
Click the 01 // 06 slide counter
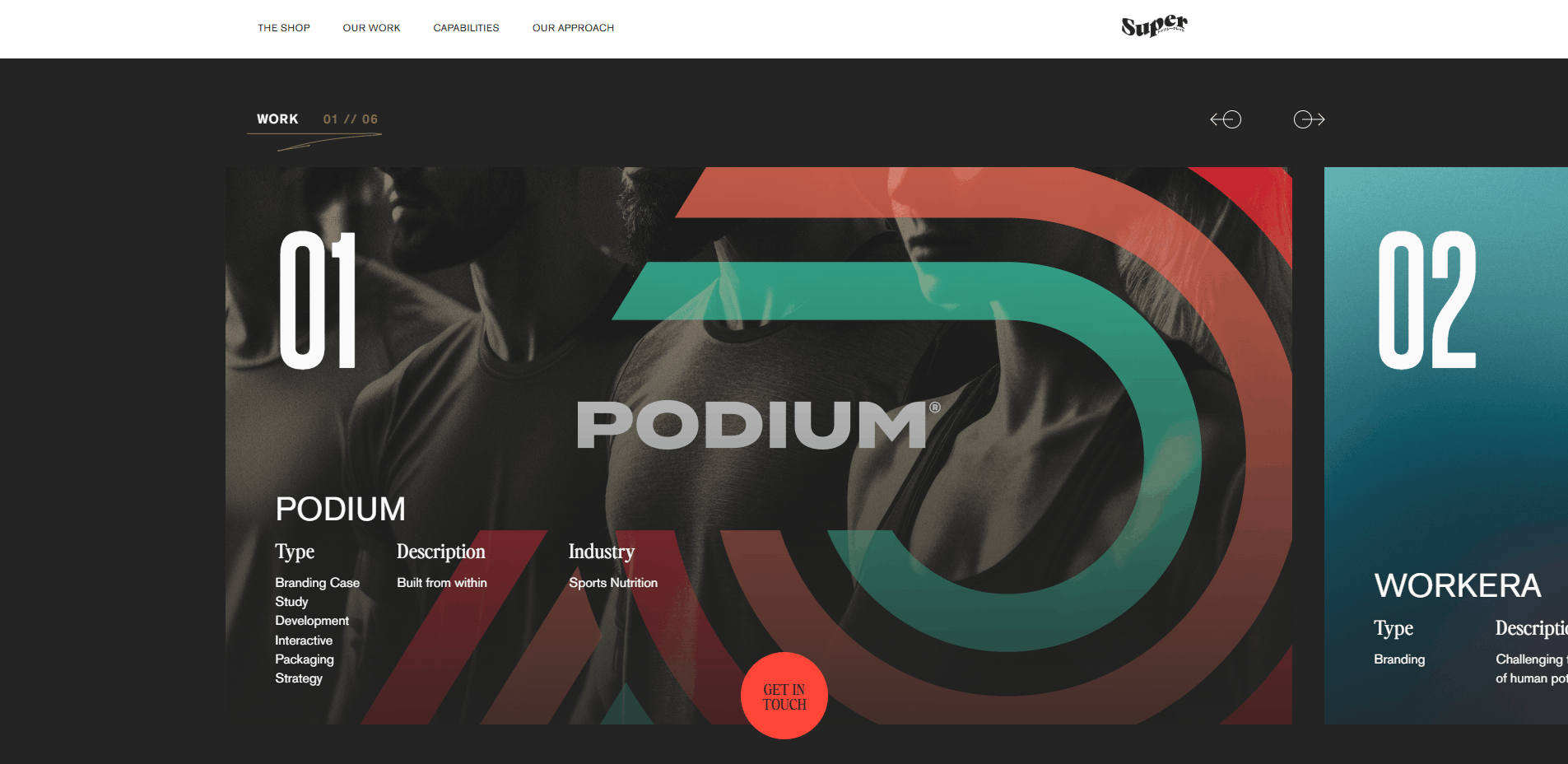[351, 119]
